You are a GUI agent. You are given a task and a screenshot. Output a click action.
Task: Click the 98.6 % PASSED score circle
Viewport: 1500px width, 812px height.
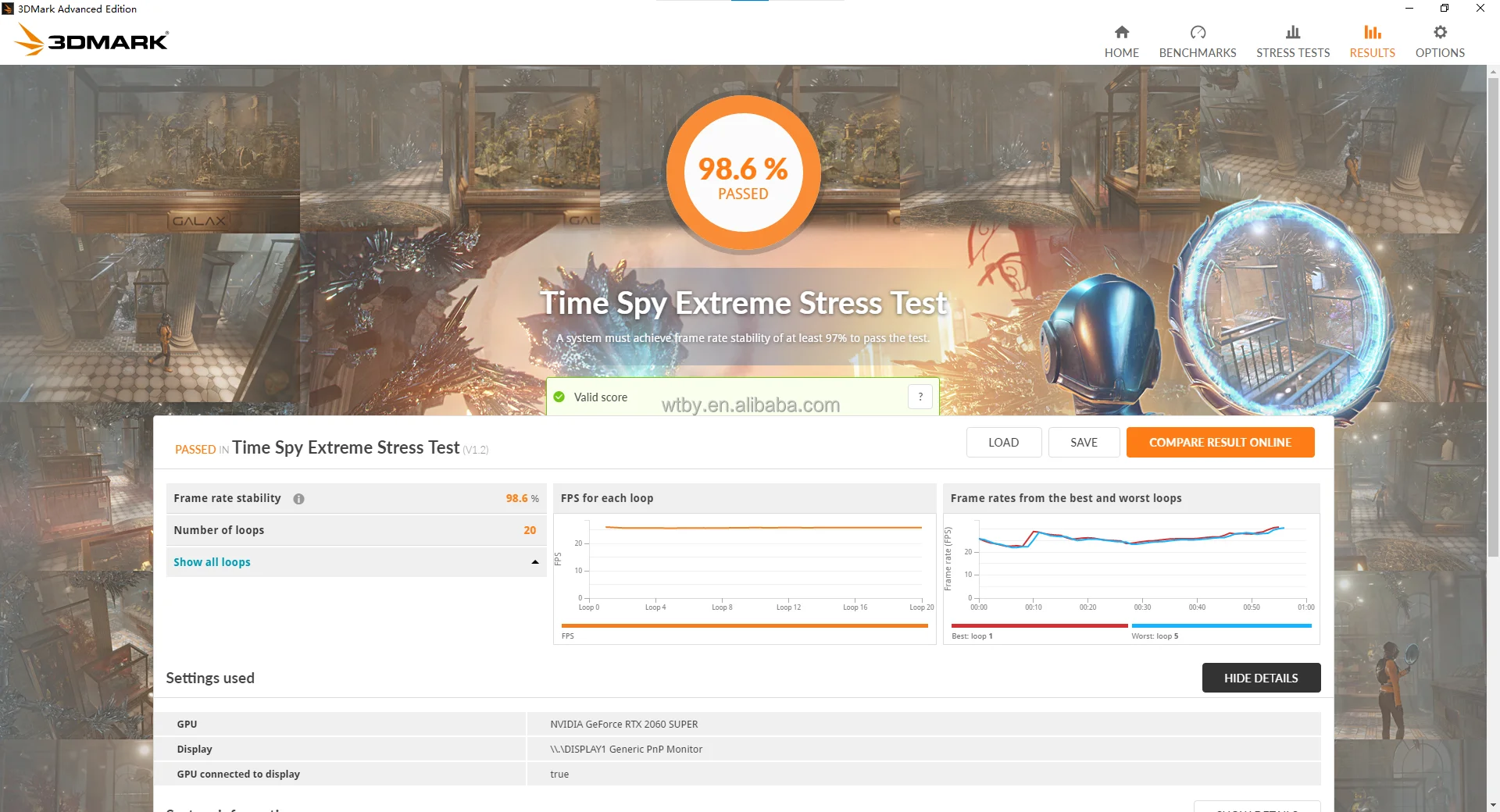tap(743, 173)
